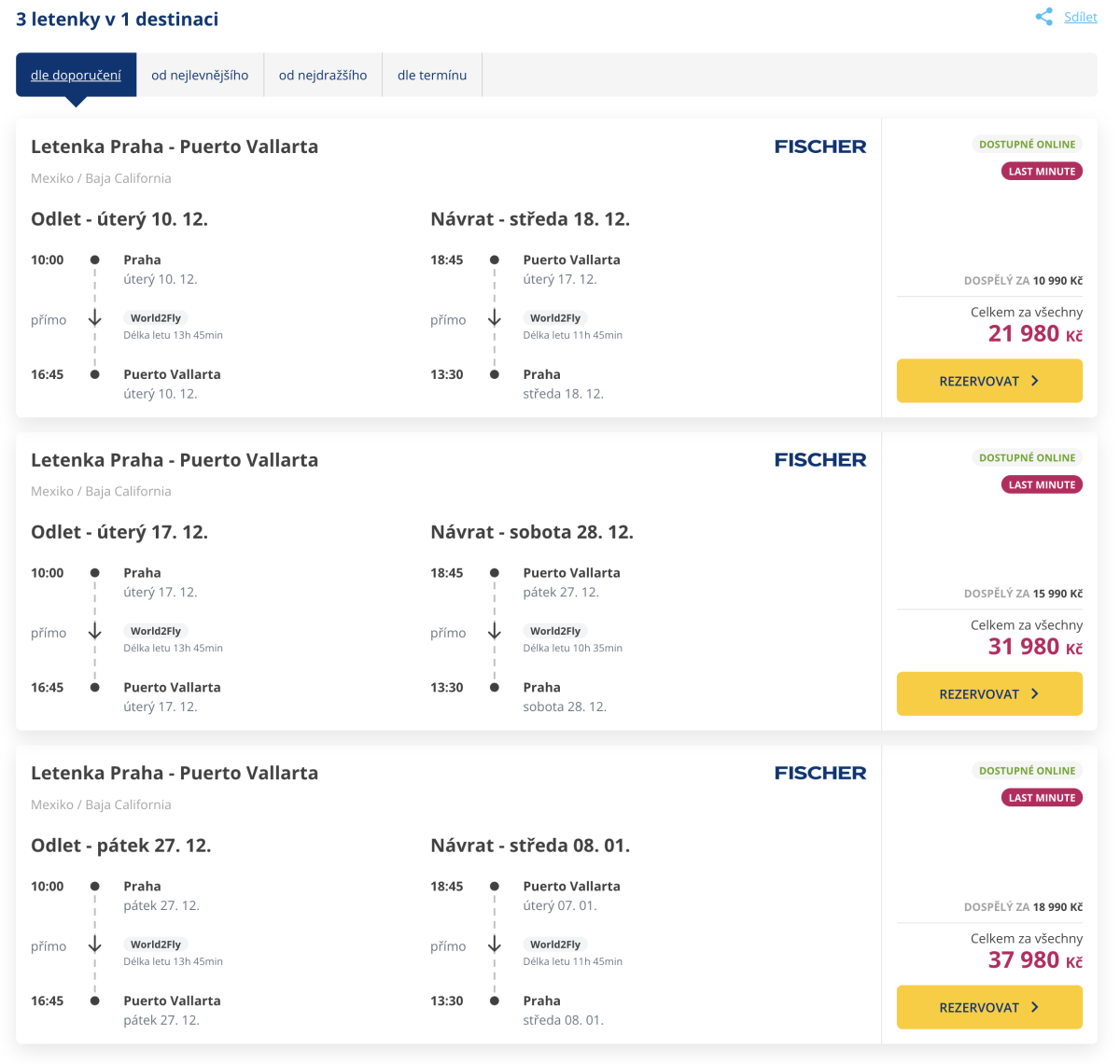Select the 'dle doporučení' sorting tab

tap(76, 75)
